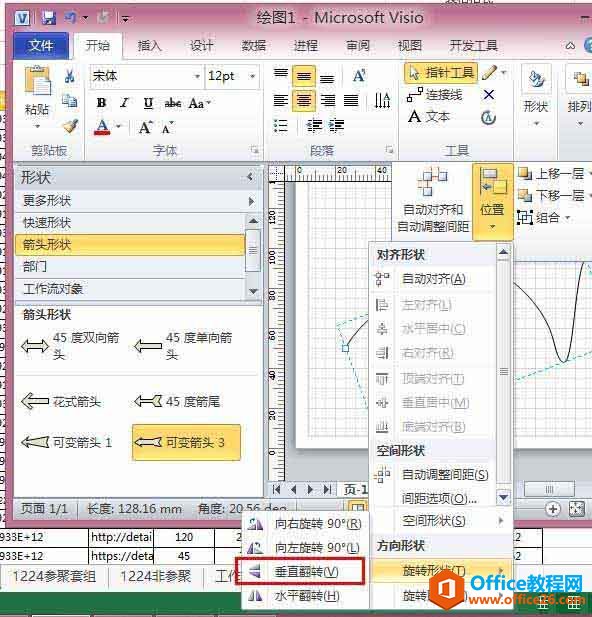
Task: Select align text right icon
Action: coord(327,101)
